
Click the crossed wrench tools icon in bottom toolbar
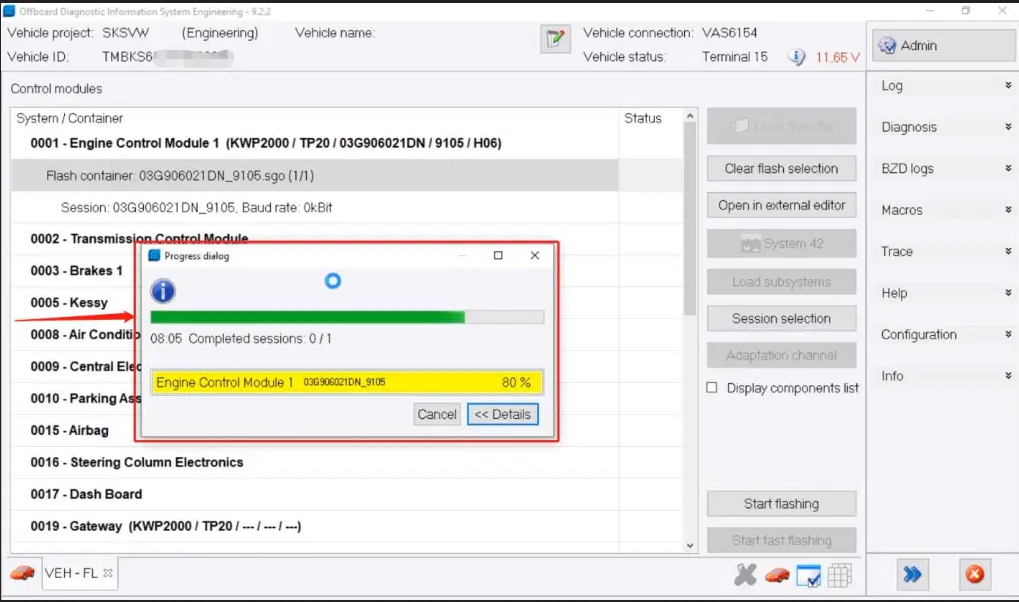coord(745,575)
